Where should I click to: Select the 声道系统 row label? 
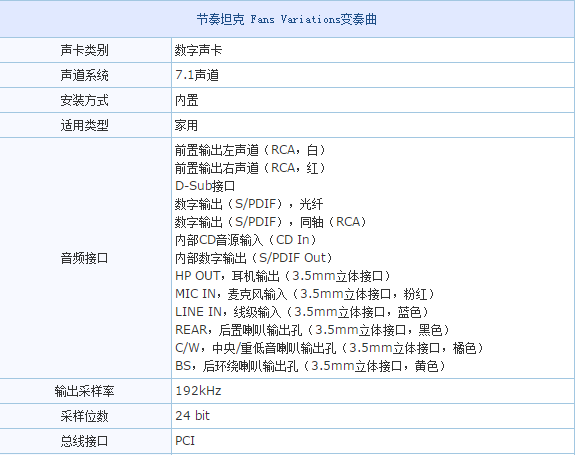[84, 75]
